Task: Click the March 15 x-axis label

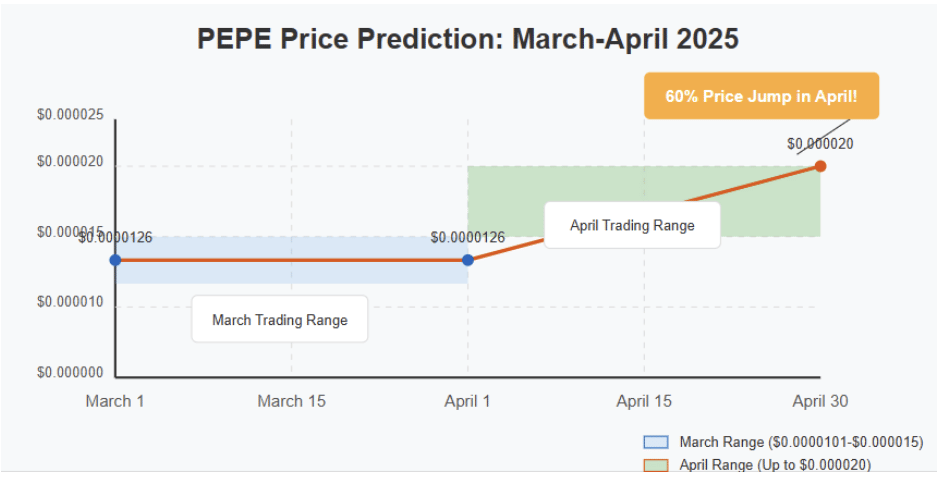Action: tap(291, 402)
